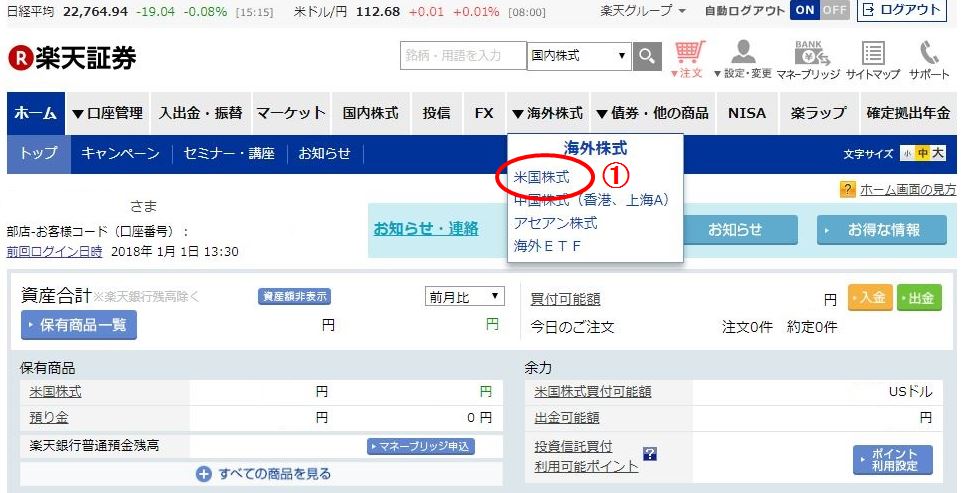Select large 大 font size
Viewport: 961px width, 493px height.
point(938,153)
